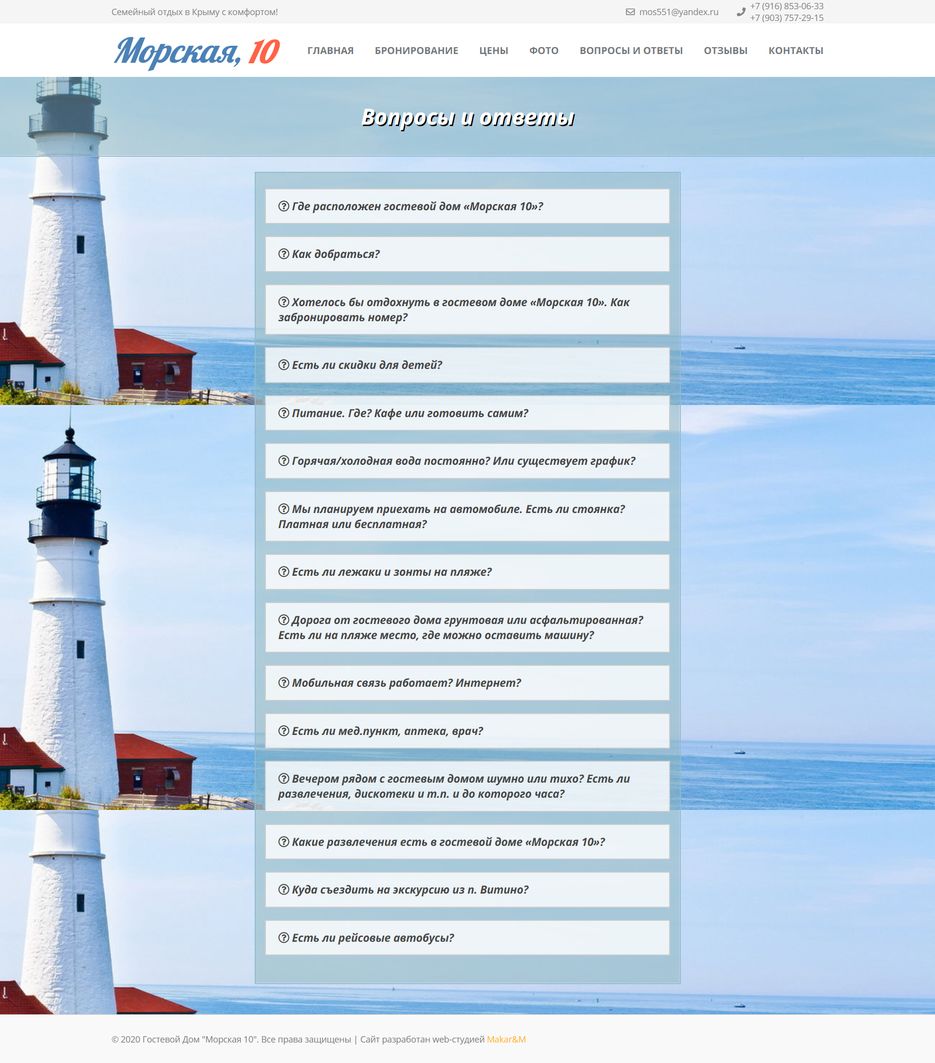
Task: Expand «Горячая/холодная вода постоянно?» question
Action: click(x=467, y=460)
